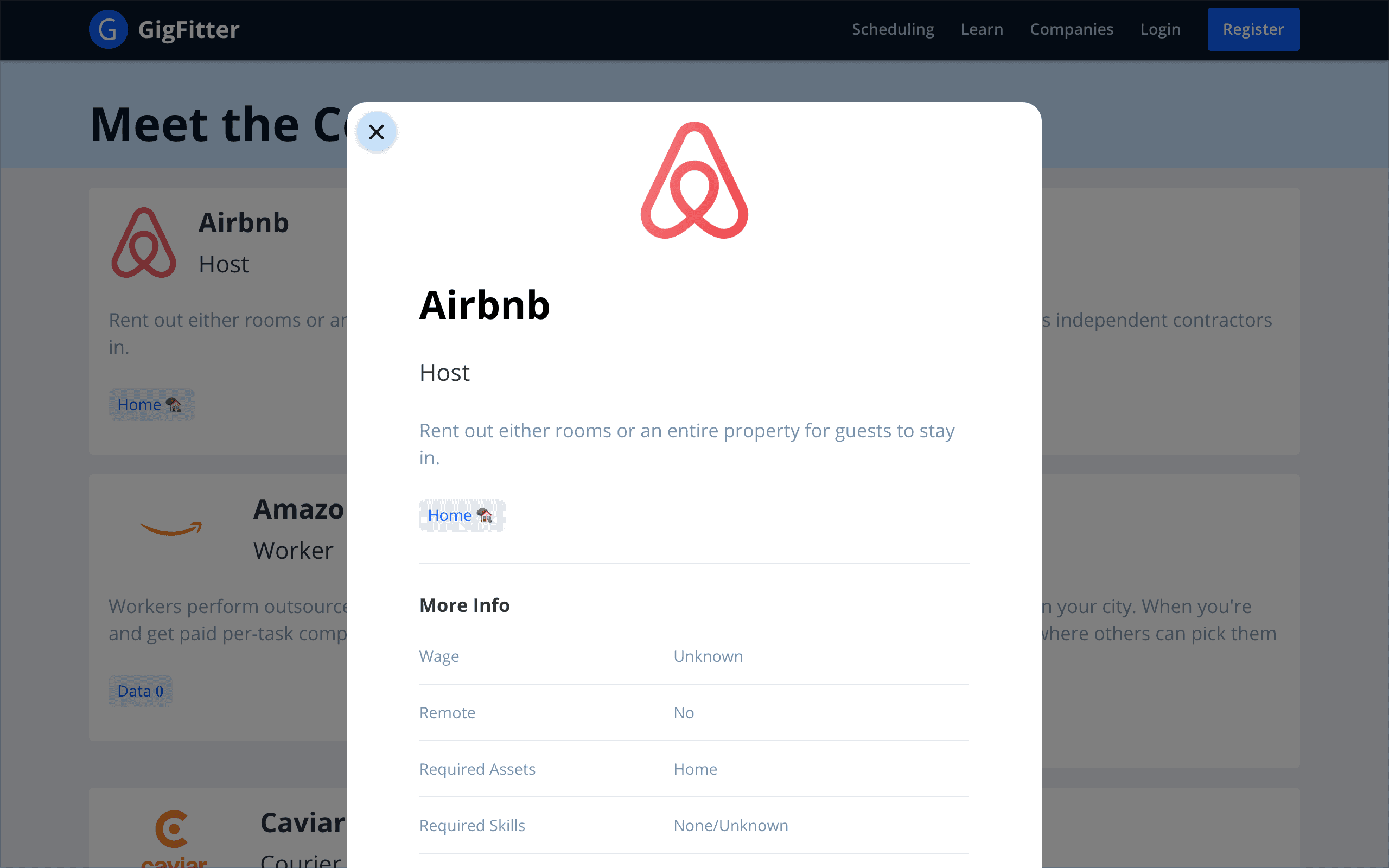This screenshot has height=868, width=1389.
Task: Click the Required Assets row
Action: coord(693,769)
